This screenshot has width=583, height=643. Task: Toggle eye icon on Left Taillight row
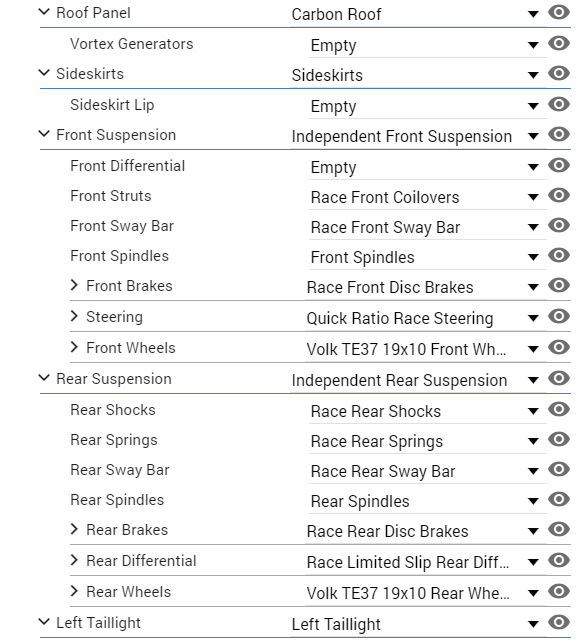[x=559, y=622]
